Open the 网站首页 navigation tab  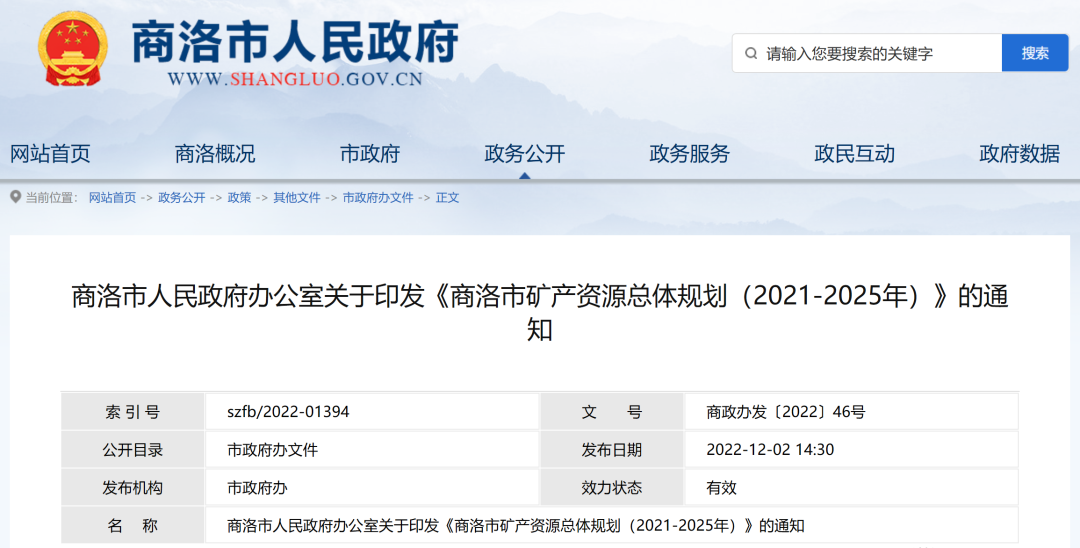[x=50, y=154]
